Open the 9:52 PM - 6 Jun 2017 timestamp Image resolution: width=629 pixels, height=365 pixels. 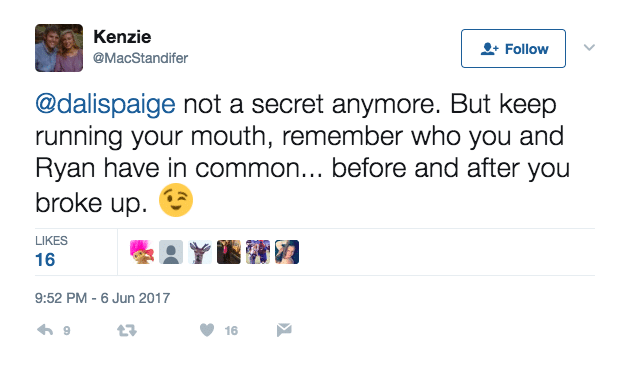(102, 298)
